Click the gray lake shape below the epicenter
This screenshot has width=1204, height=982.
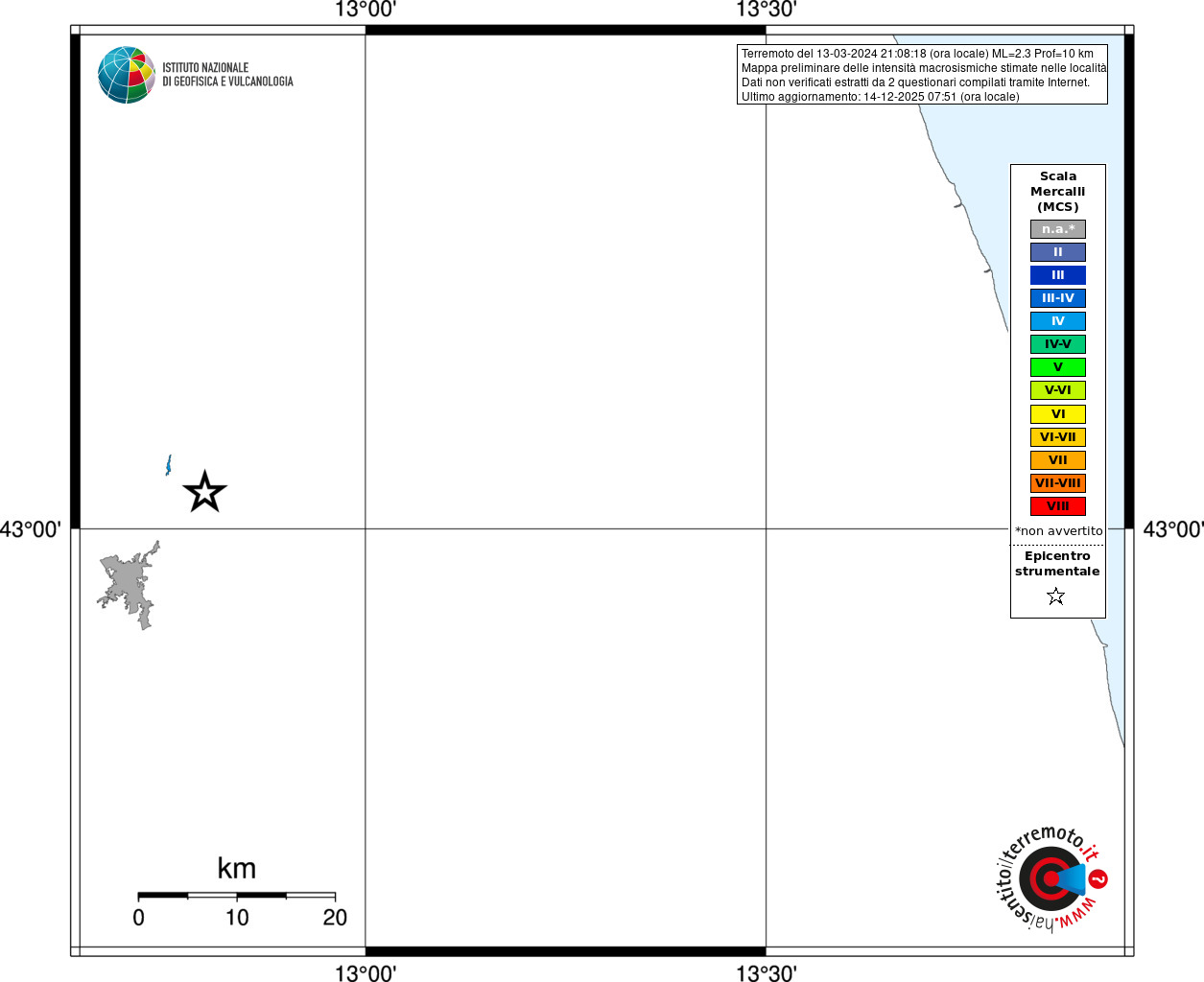[129, 585]
